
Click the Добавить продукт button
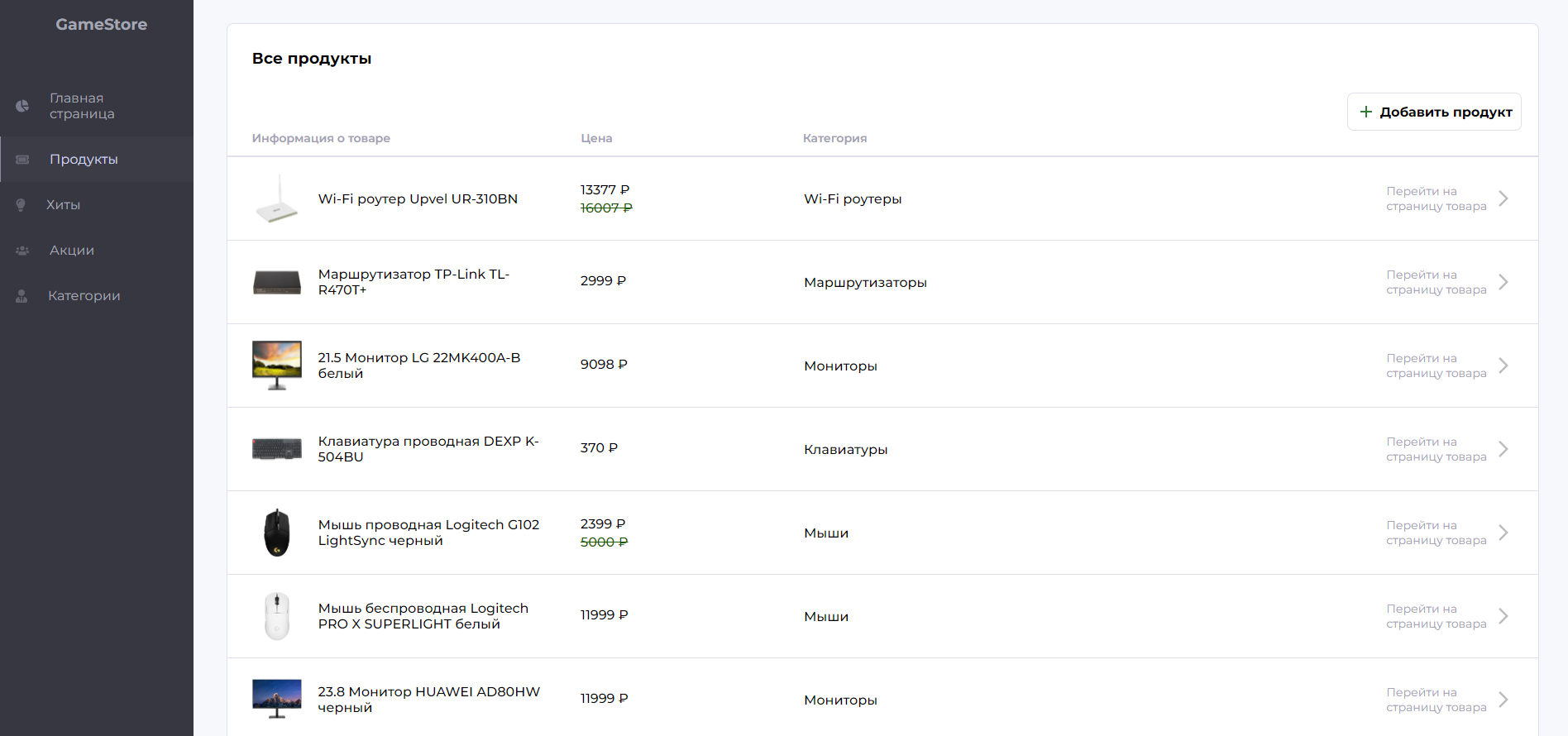pos(1434,112)
